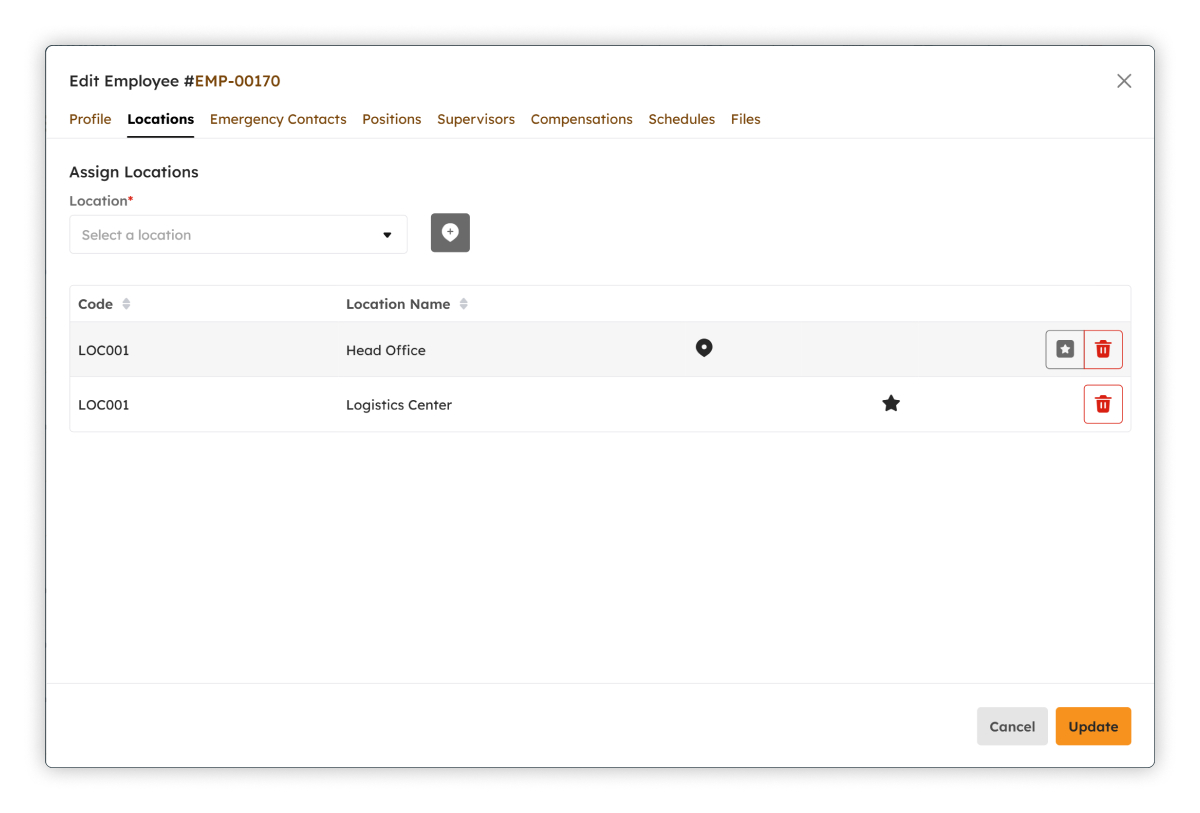1200x813 pixels.
Task: Go to the Positions tab
Action: tap(392, 119)
